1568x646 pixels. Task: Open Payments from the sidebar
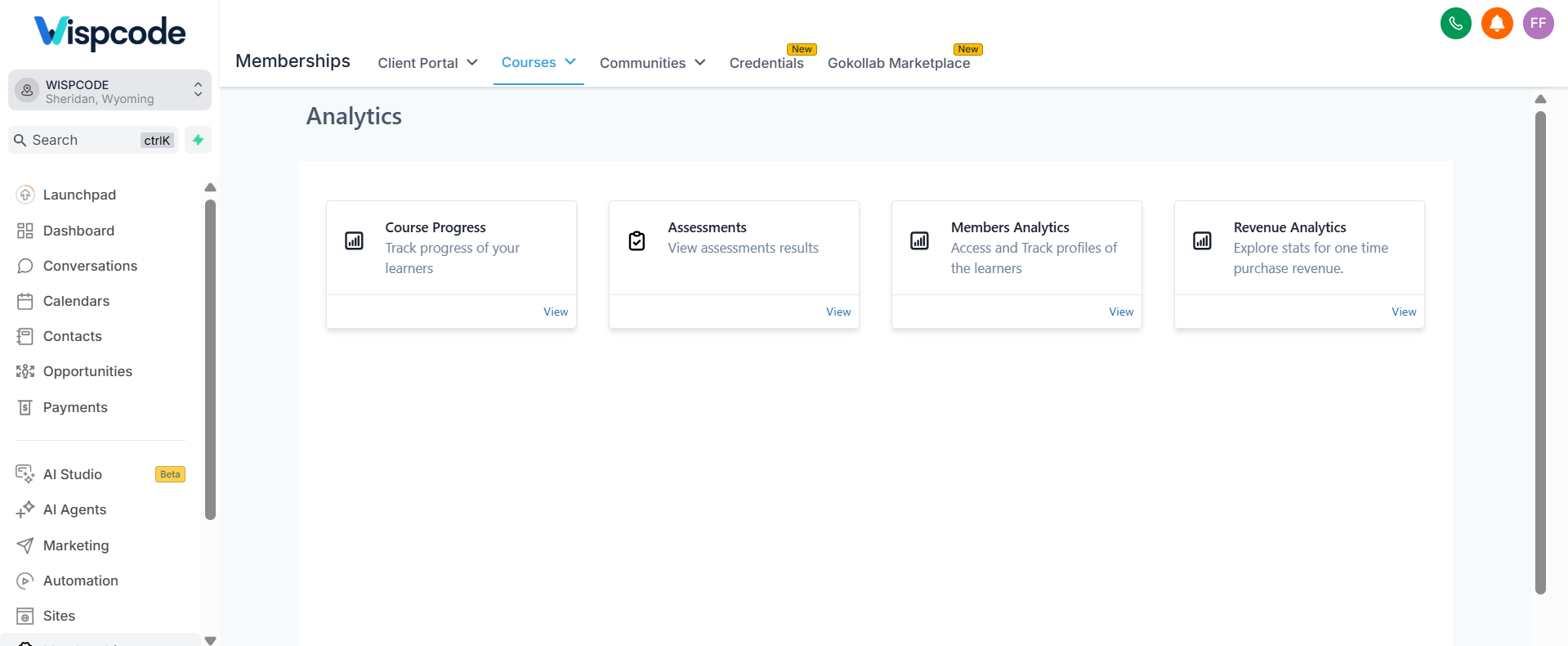[75, 407]
